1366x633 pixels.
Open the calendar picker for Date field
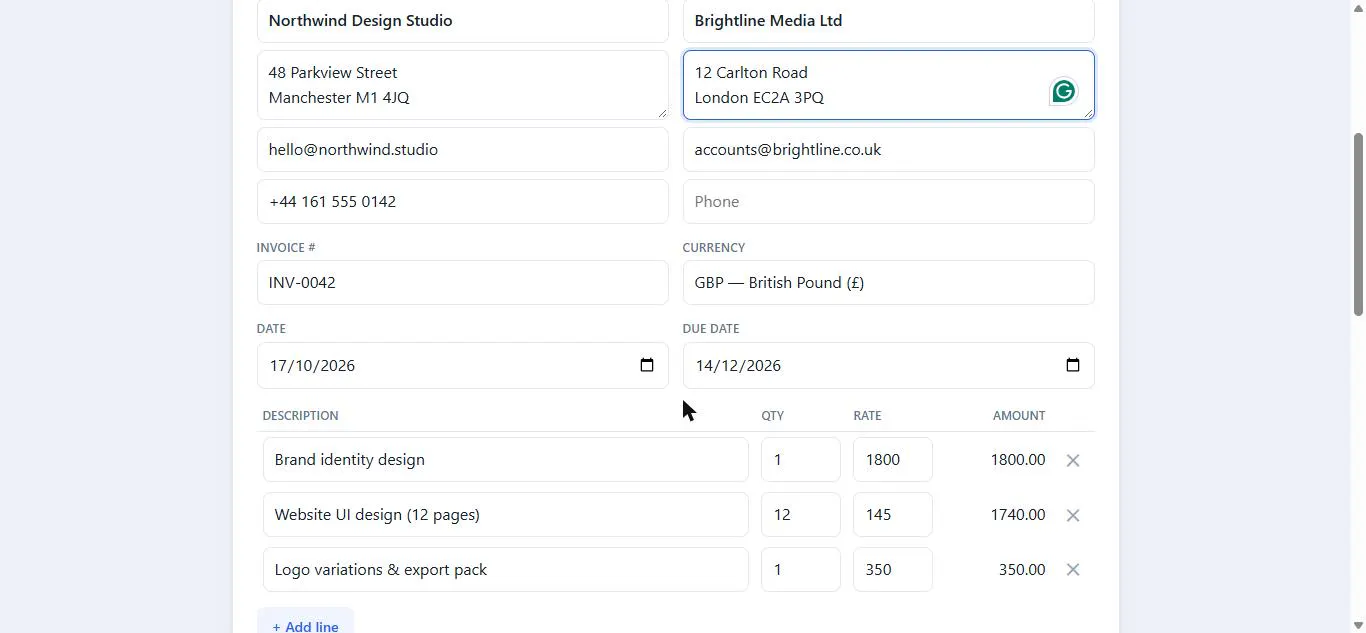pos(647,365)
